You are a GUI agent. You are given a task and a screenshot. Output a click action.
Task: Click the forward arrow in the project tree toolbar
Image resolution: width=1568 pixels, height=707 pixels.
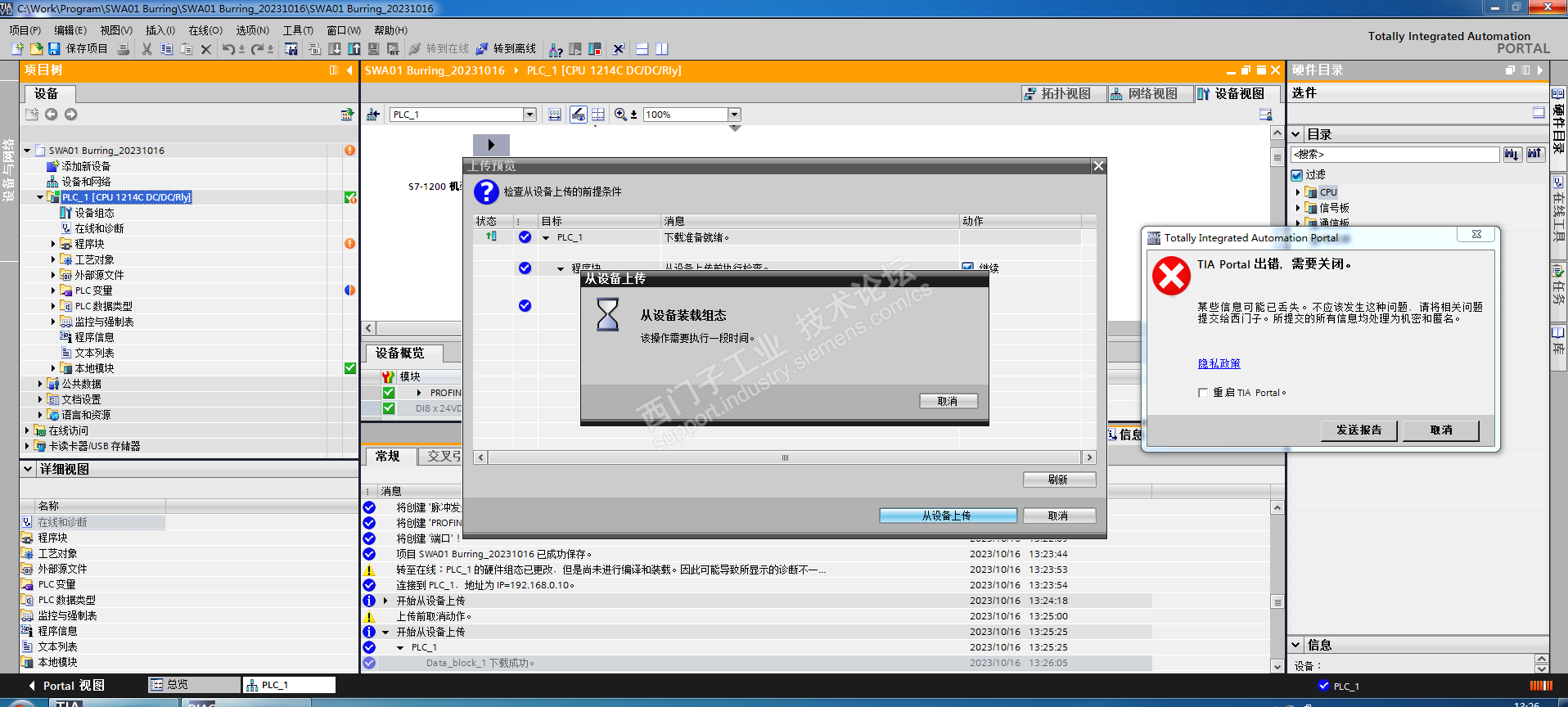point(71,115)
